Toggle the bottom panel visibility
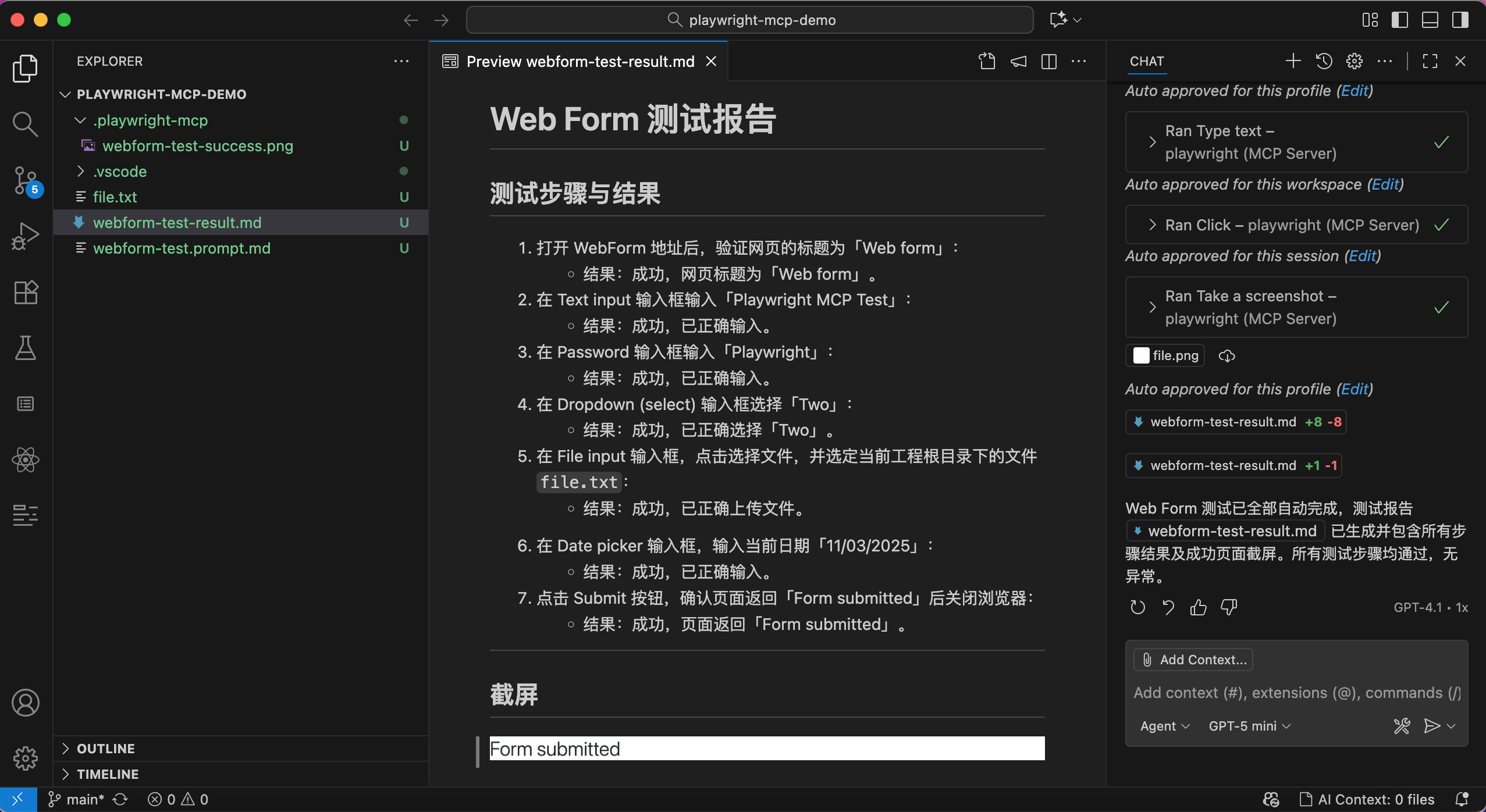 pos(1430,19)
